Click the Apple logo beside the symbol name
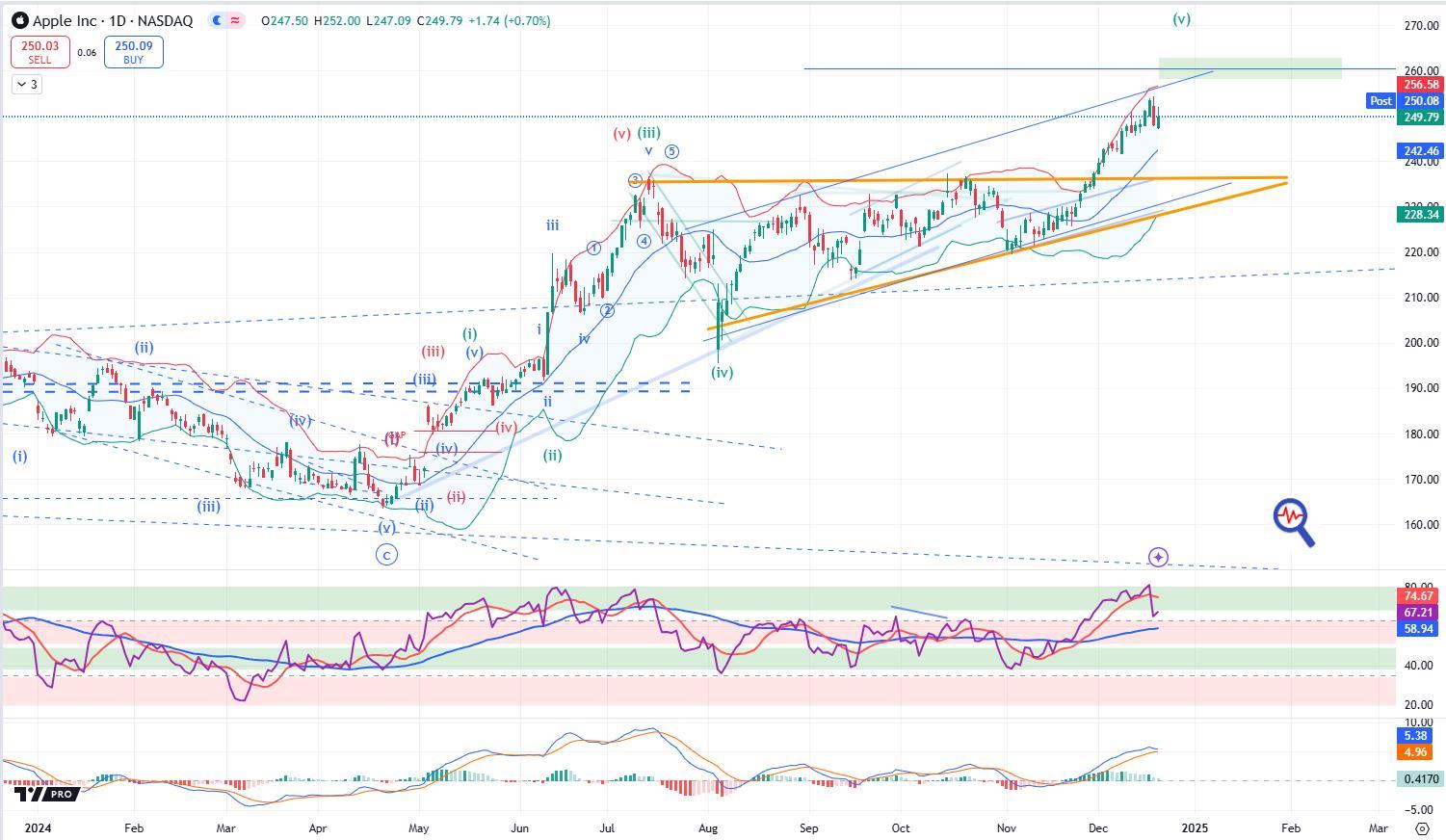 tap(19, 20)
